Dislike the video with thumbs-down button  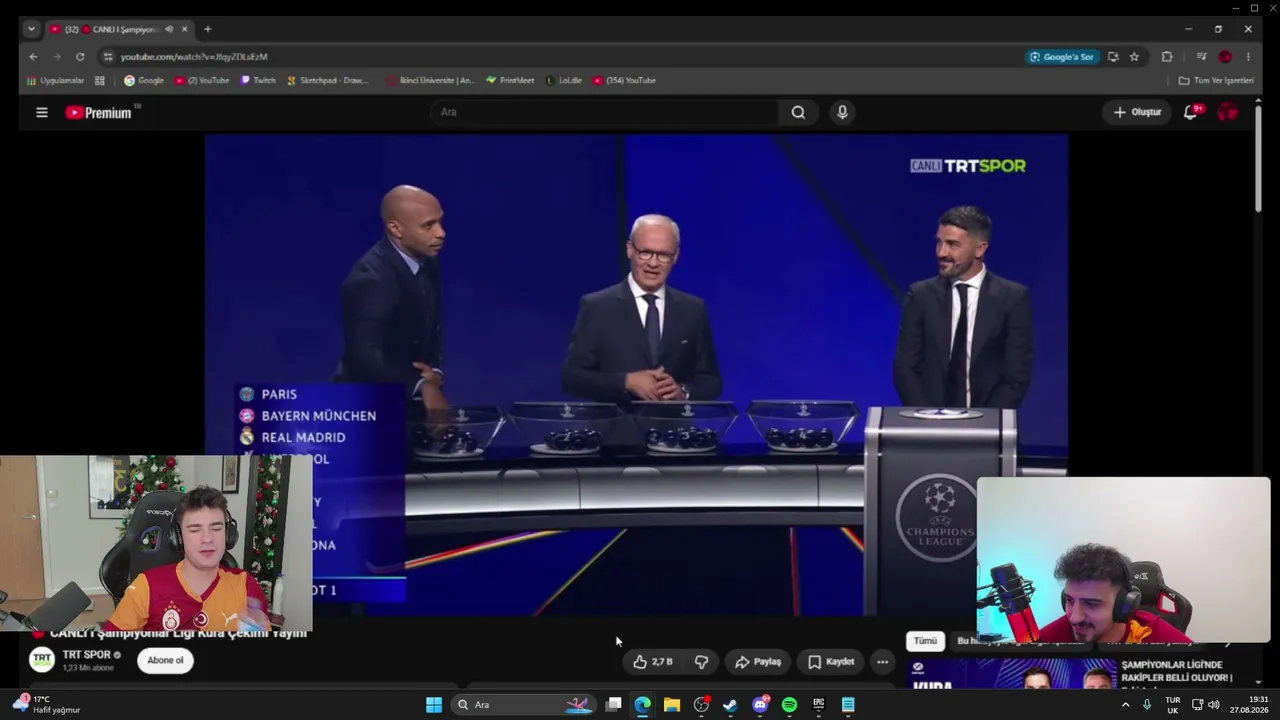click(701, 662)
